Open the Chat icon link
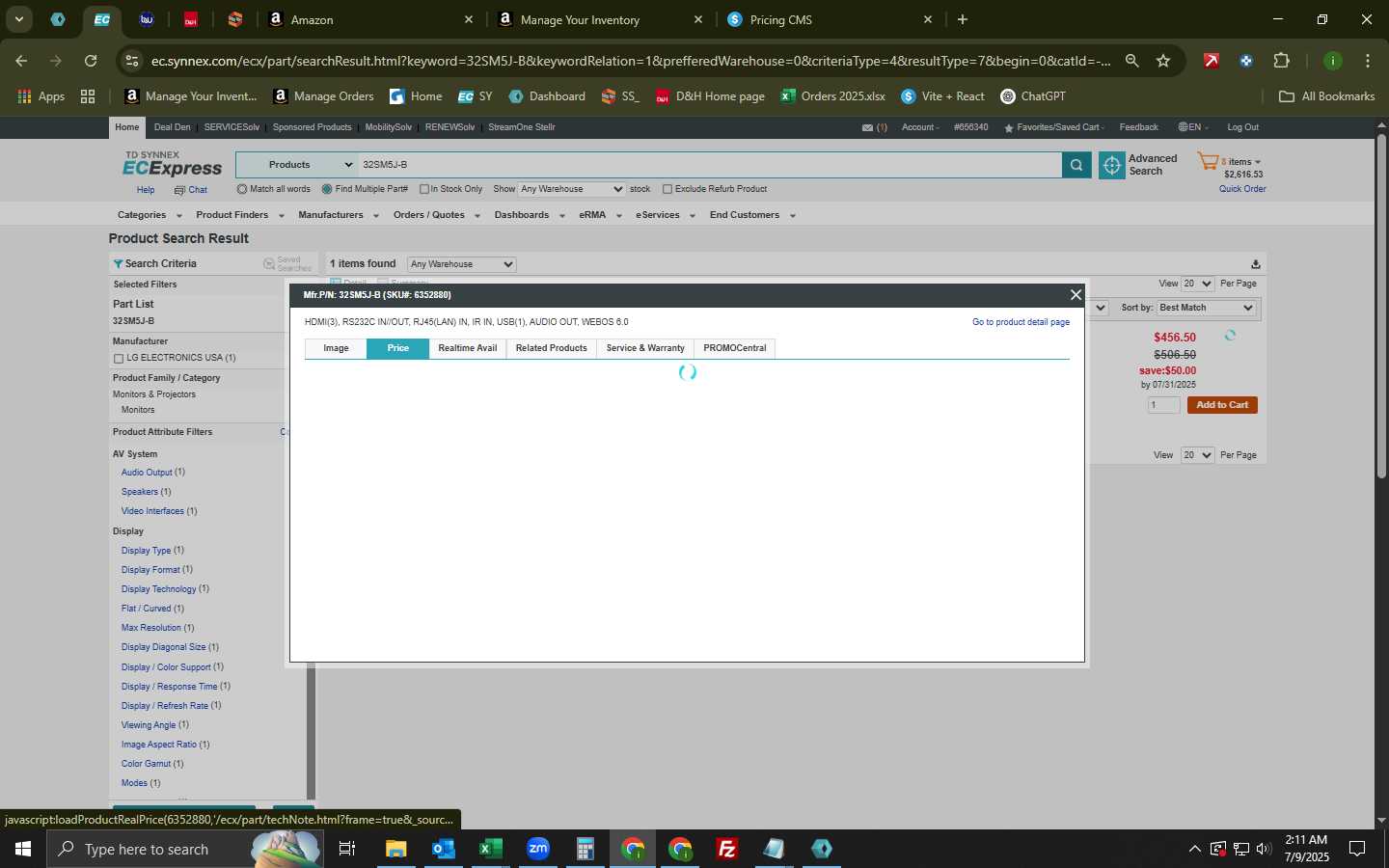1389x868 pixels. (191, 190)
